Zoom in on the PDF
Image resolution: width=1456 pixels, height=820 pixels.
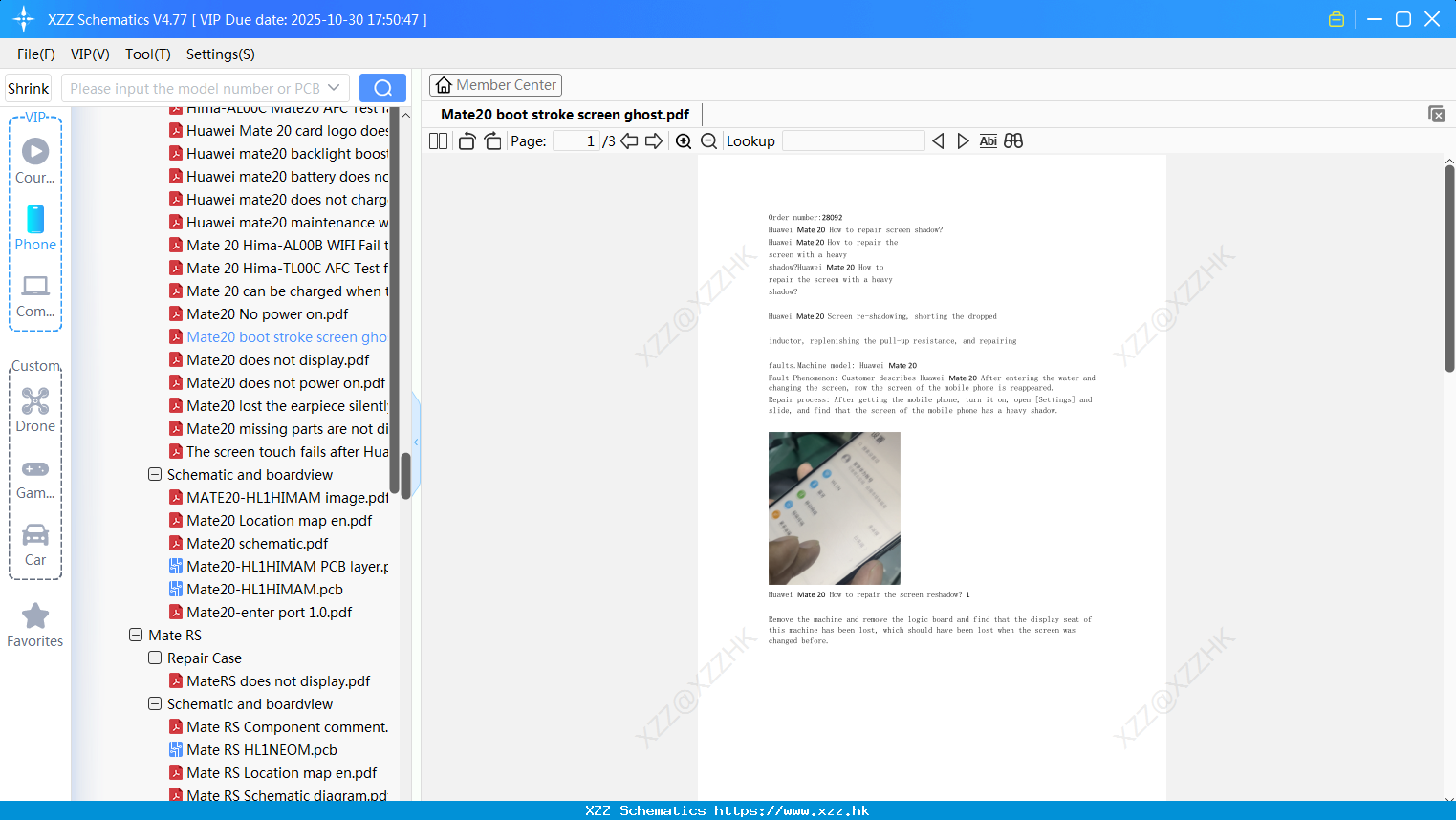(684, 140)
